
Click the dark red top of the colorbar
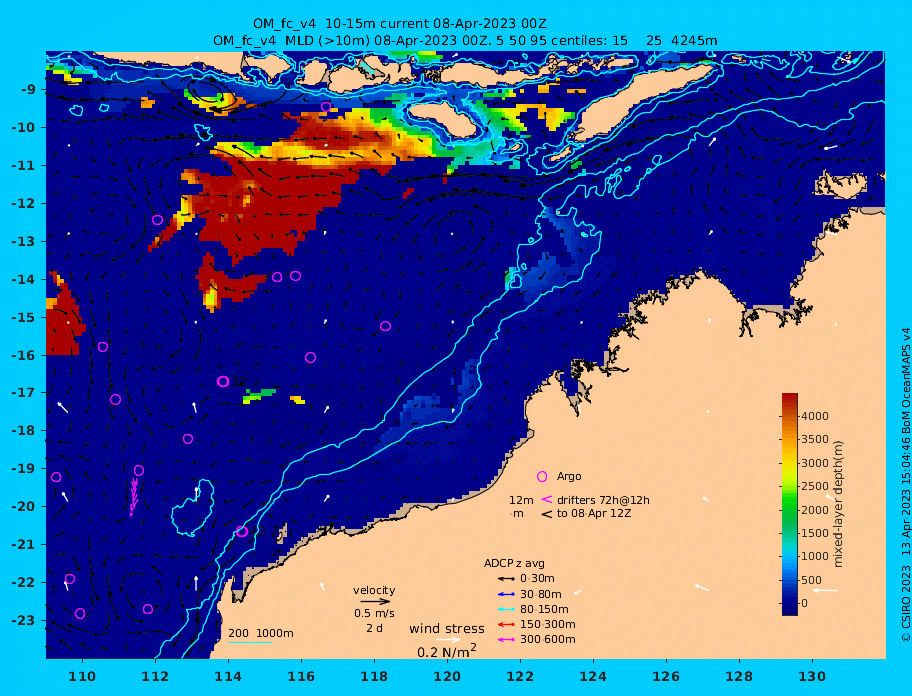coord(790,399)
